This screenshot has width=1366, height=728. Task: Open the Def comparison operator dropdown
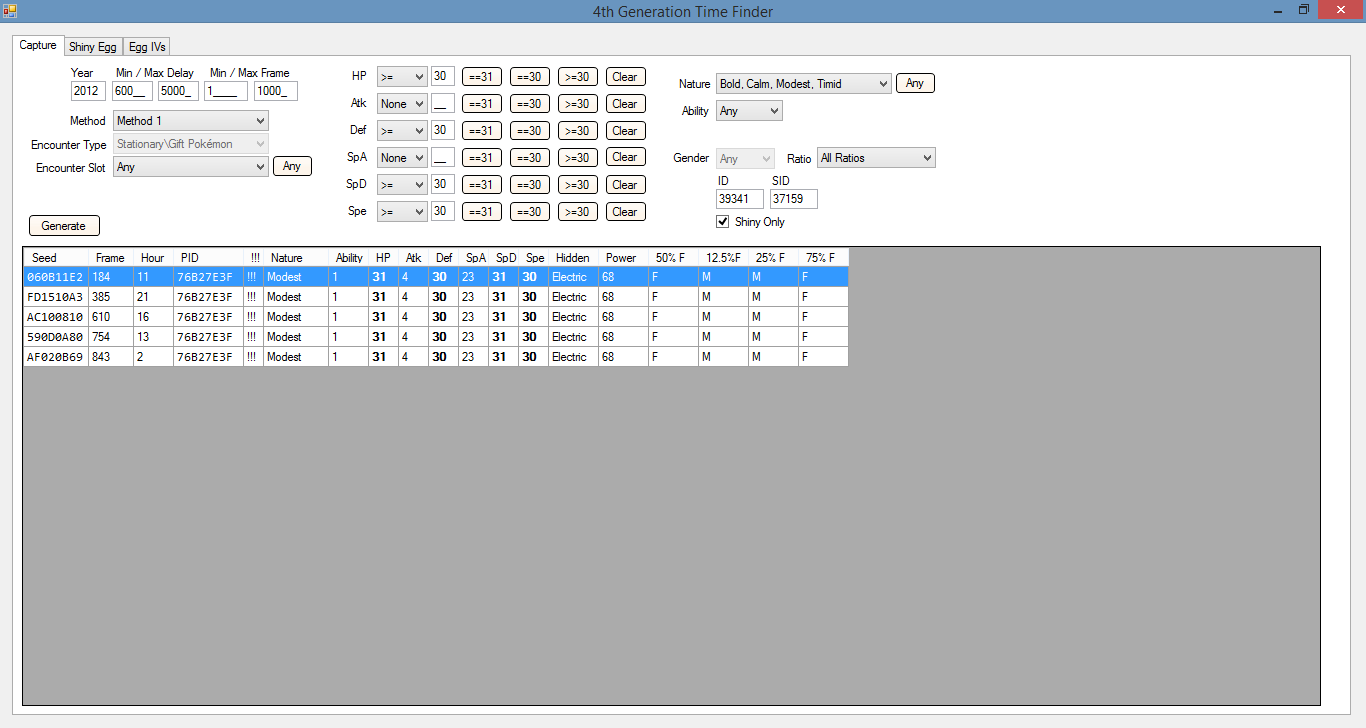[x=402, y=130]
